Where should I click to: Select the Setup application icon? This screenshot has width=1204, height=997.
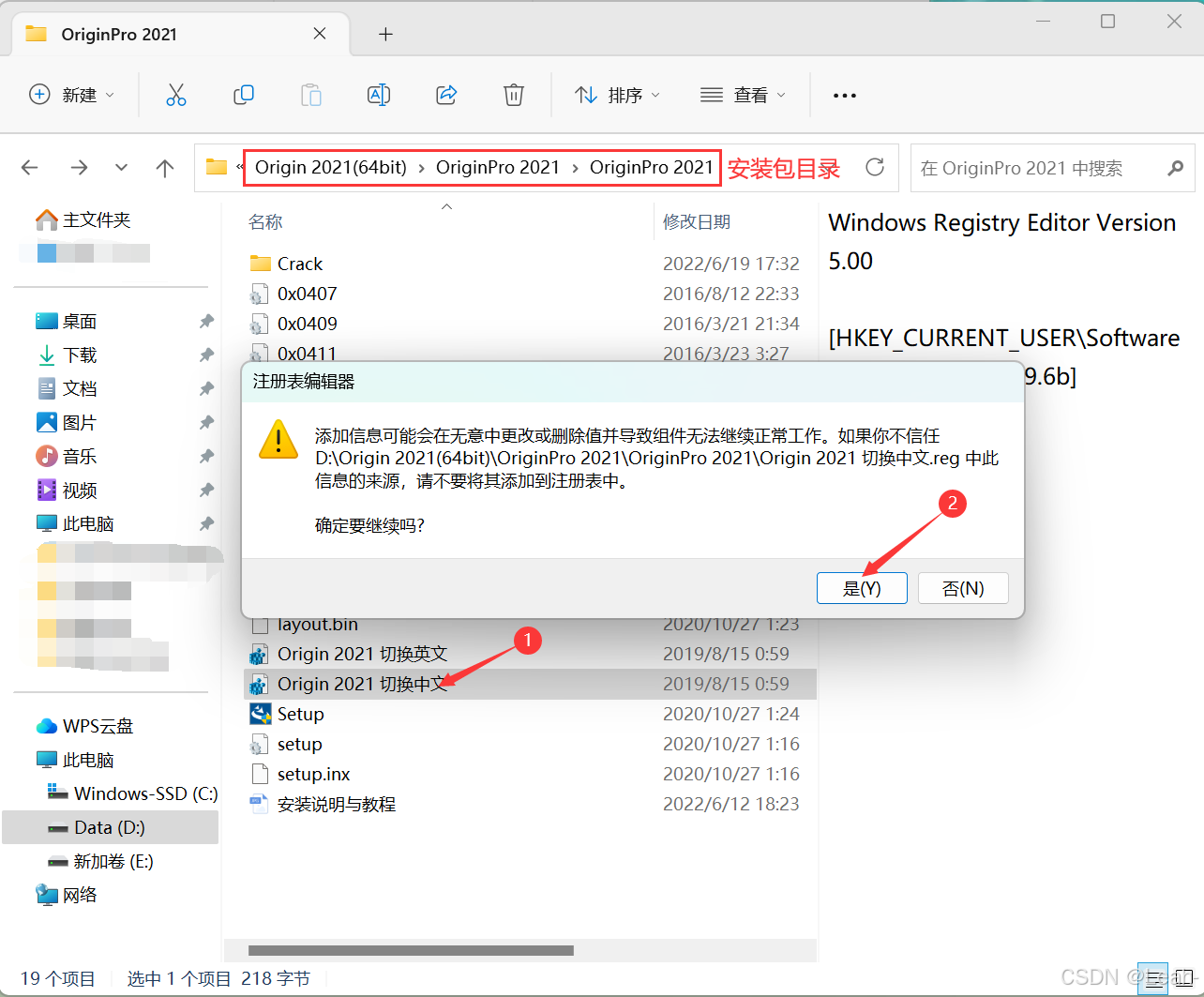[x=260, y=714]
